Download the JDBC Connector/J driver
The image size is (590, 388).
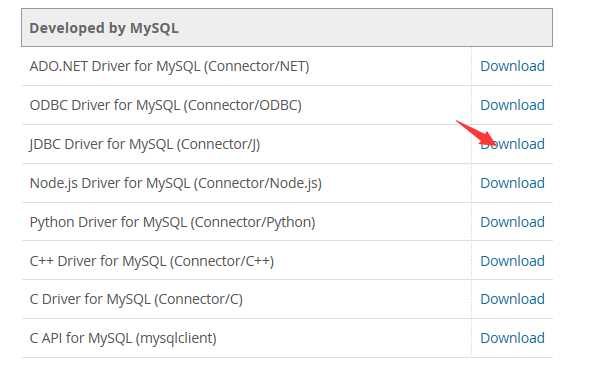click(512, 144)
